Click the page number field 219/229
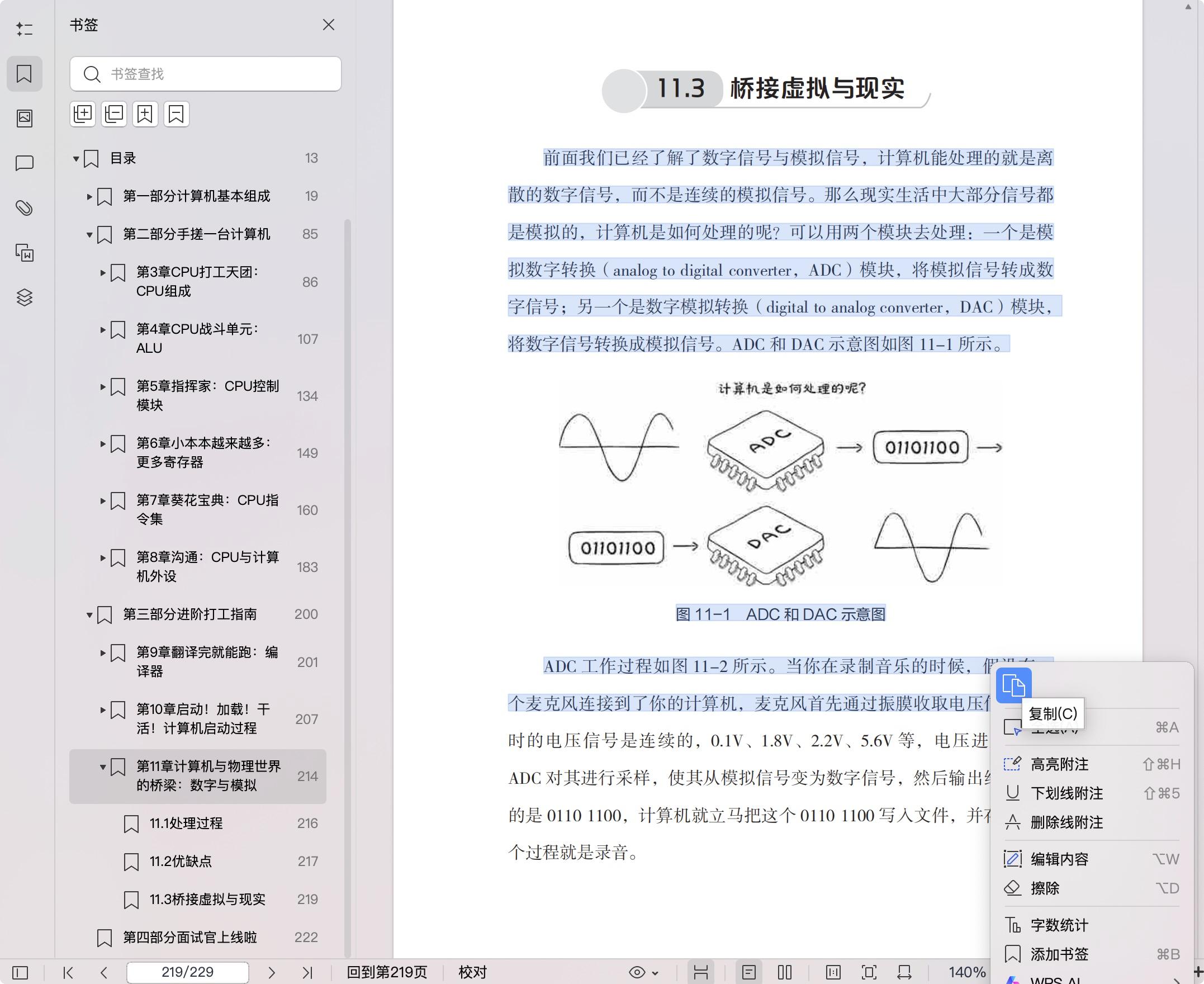The width and height of the screenshot is (1204, 984). click(188, 973)
